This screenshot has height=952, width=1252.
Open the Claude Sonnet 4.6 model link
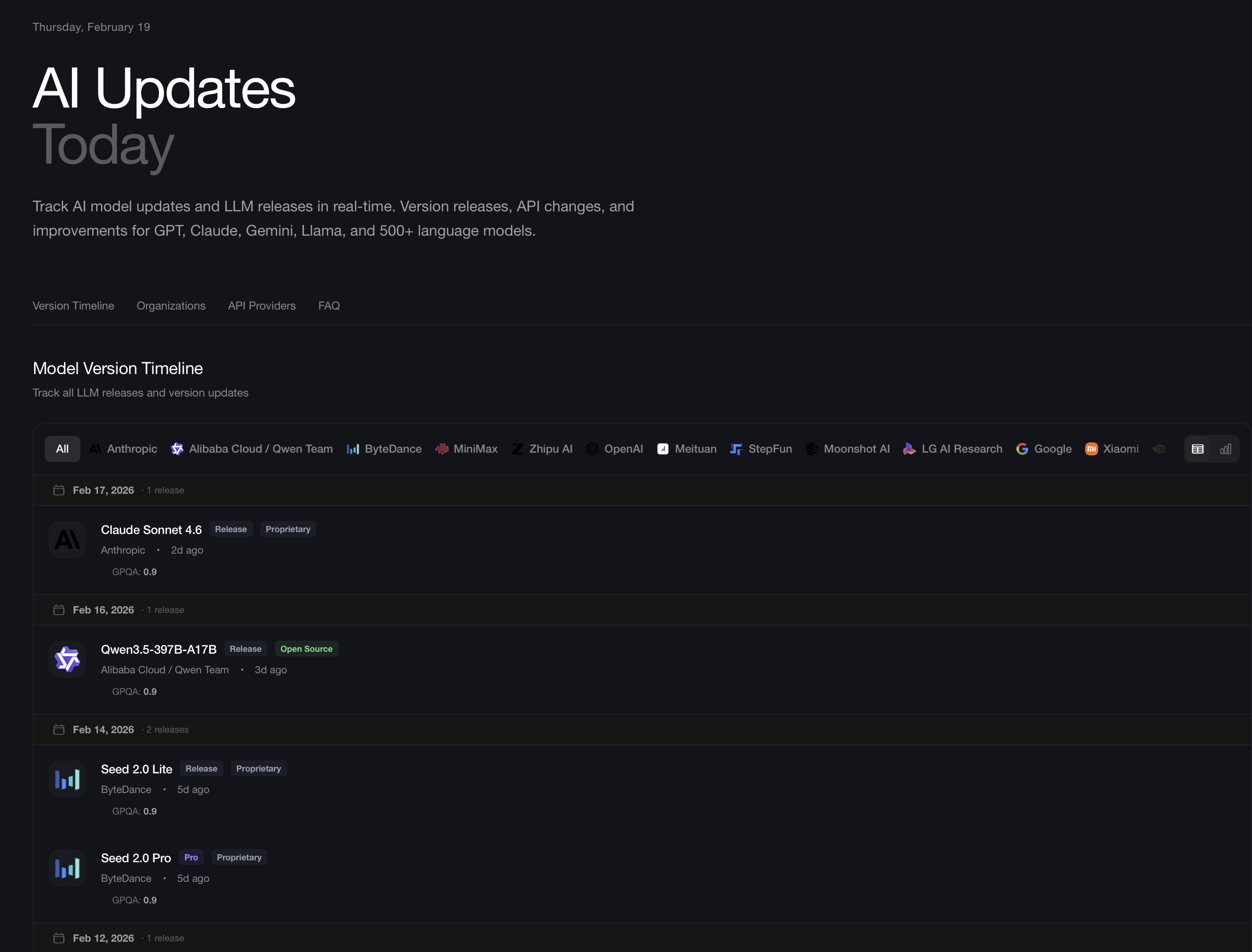(151, 530)
